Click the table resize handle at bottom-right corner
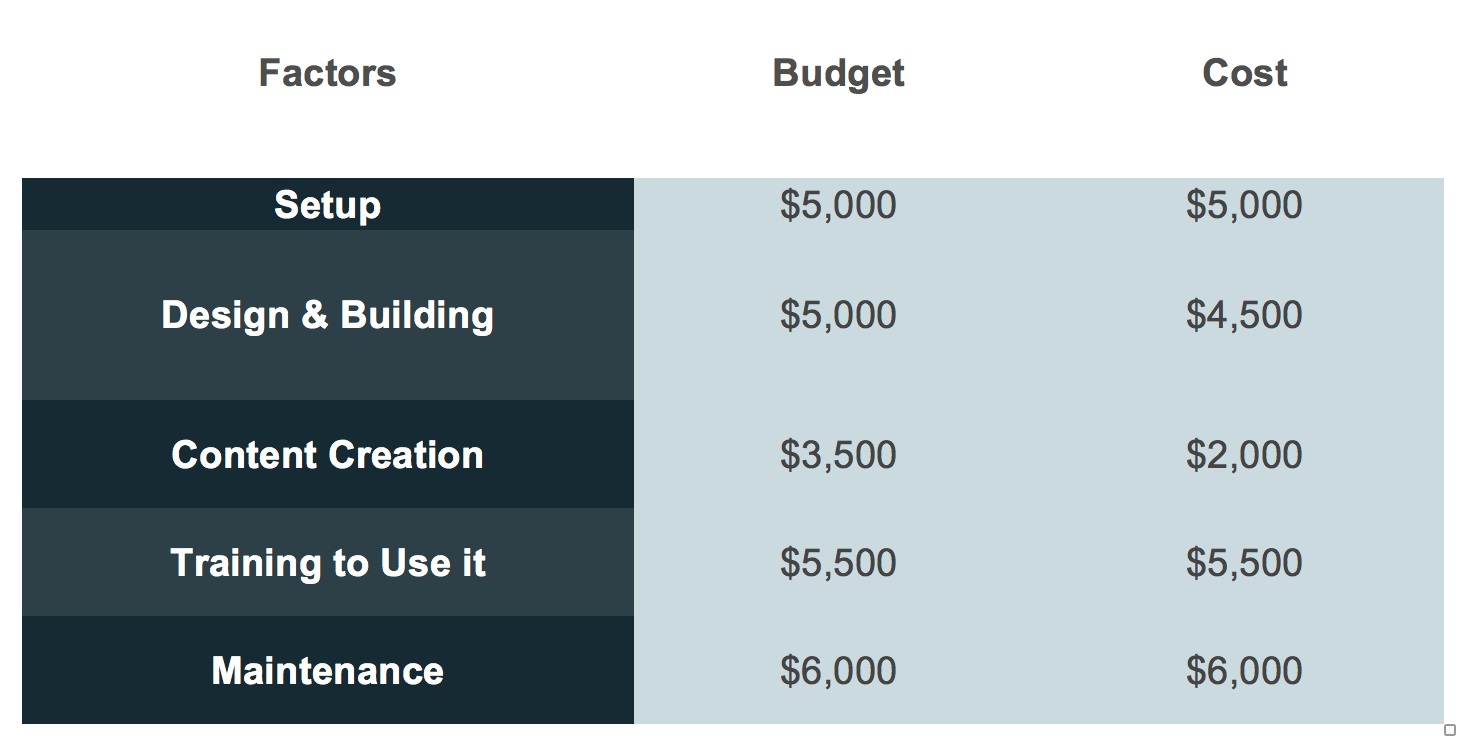The width and height of the screenshot is (1468, 744). 1450,730
